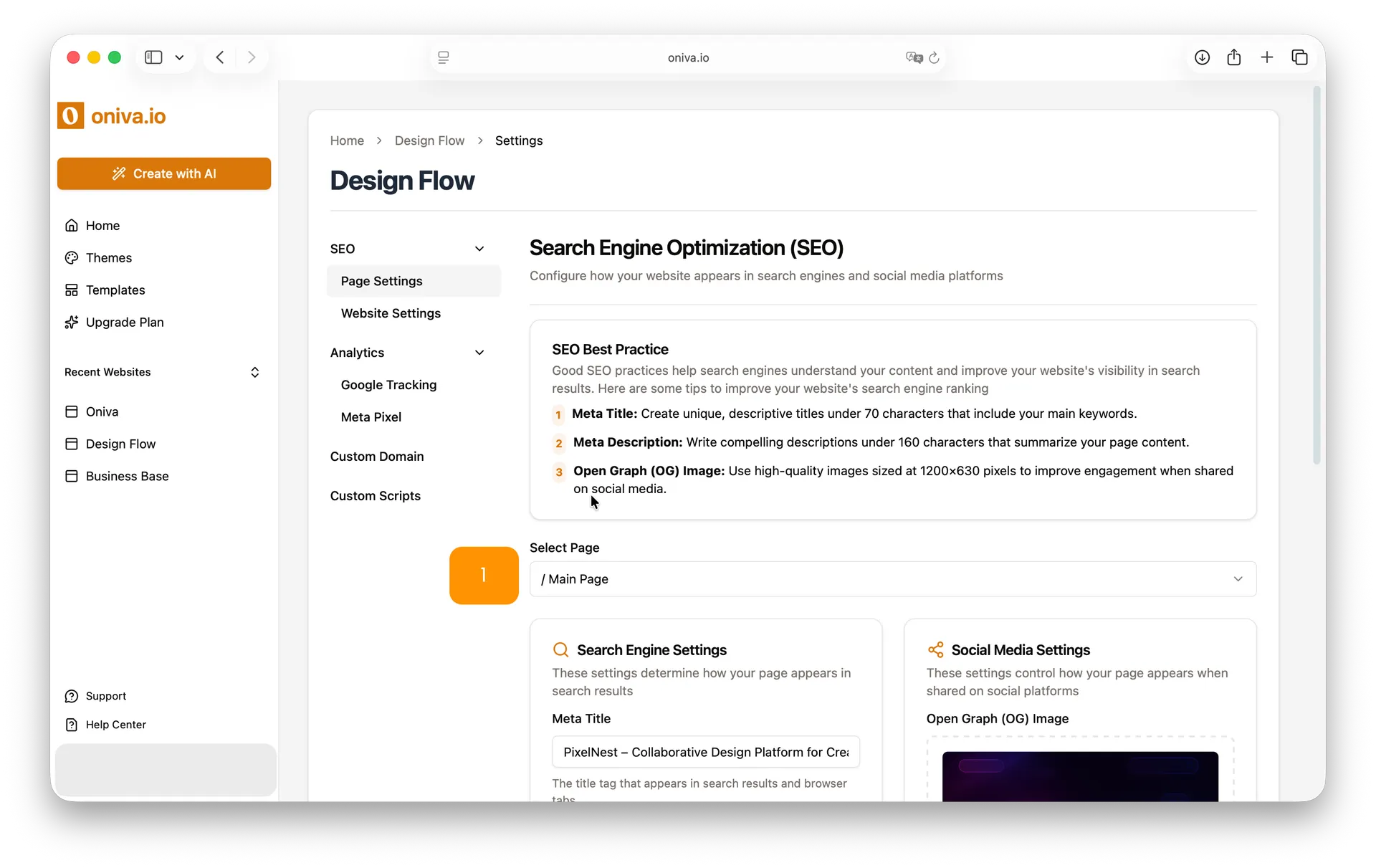Open the Select Page dropdown

click(x=892, y=579)
